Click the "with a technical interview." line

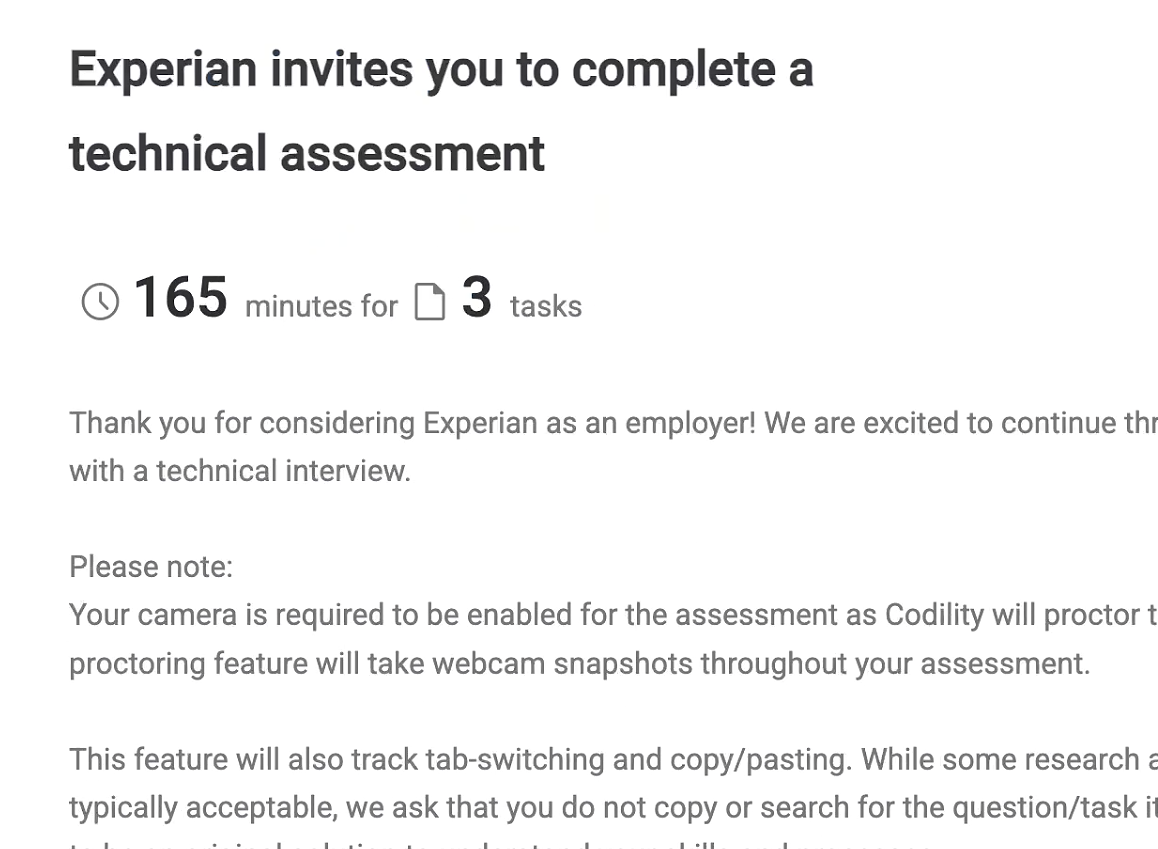(x=240, y=471)
